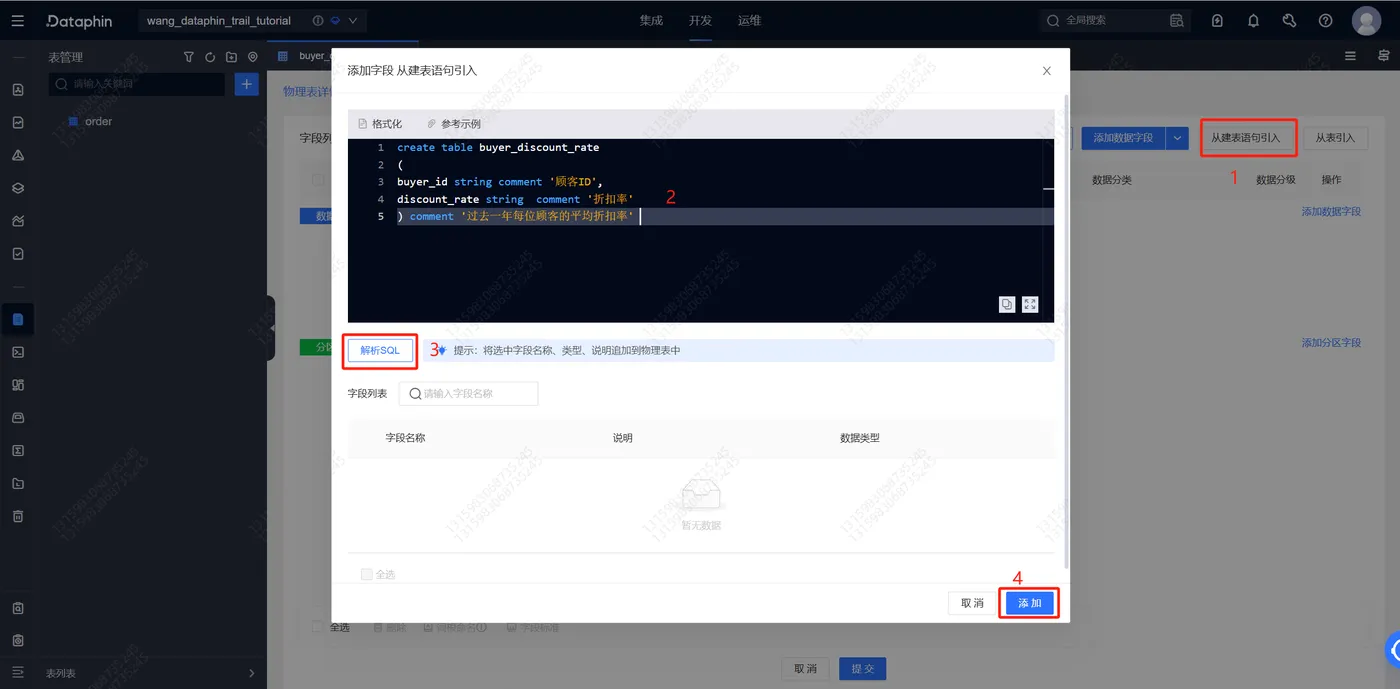The height and width of the screenshot is (689, 1400).
Task: Refresh the 表管理 table list
Action: pyautogui.click(x=210, y=57)
